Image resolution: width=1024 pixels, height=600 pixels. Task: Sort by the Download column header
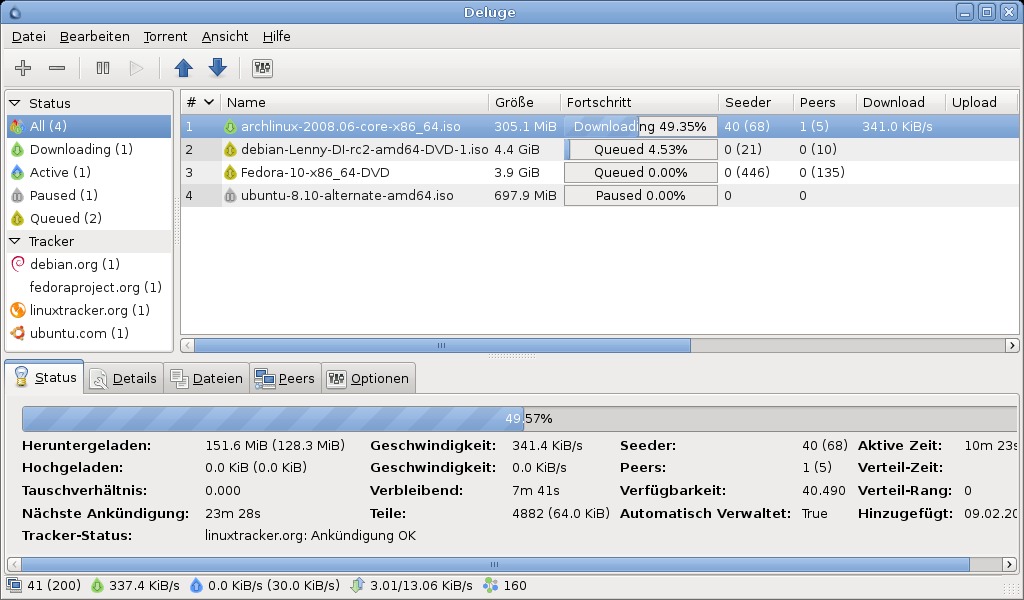coord(901,102)
